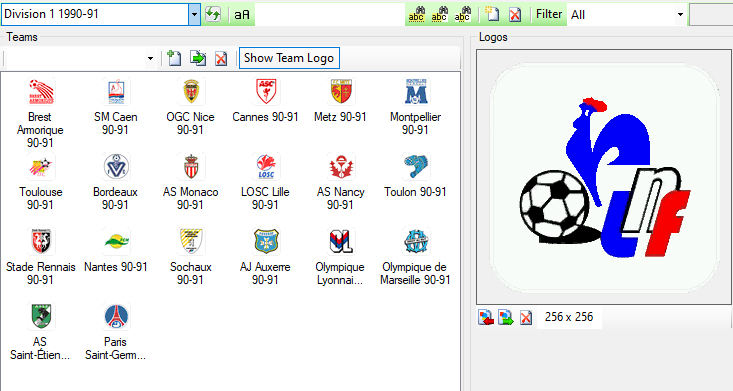Click the export logo icon with green arrow

[506, 318]
